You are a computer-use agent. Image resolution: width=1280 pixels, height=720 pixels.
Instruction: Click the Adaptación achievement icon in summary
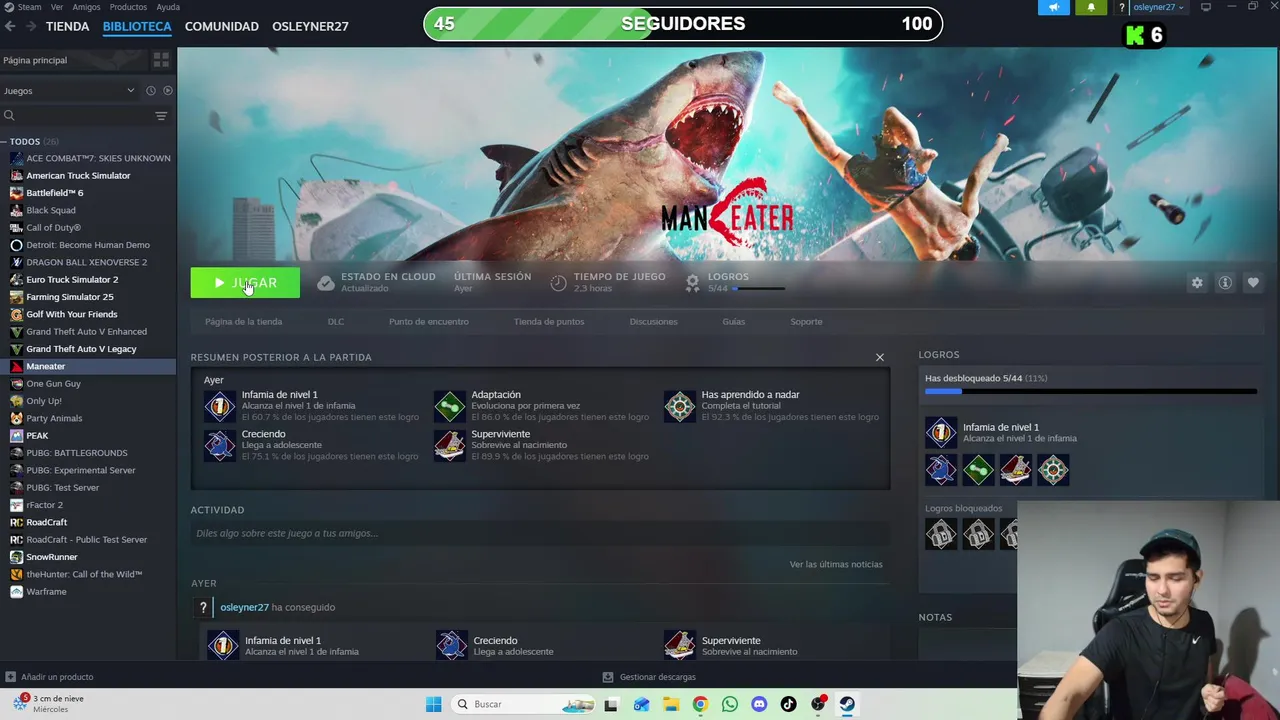(x=450, y=406)
